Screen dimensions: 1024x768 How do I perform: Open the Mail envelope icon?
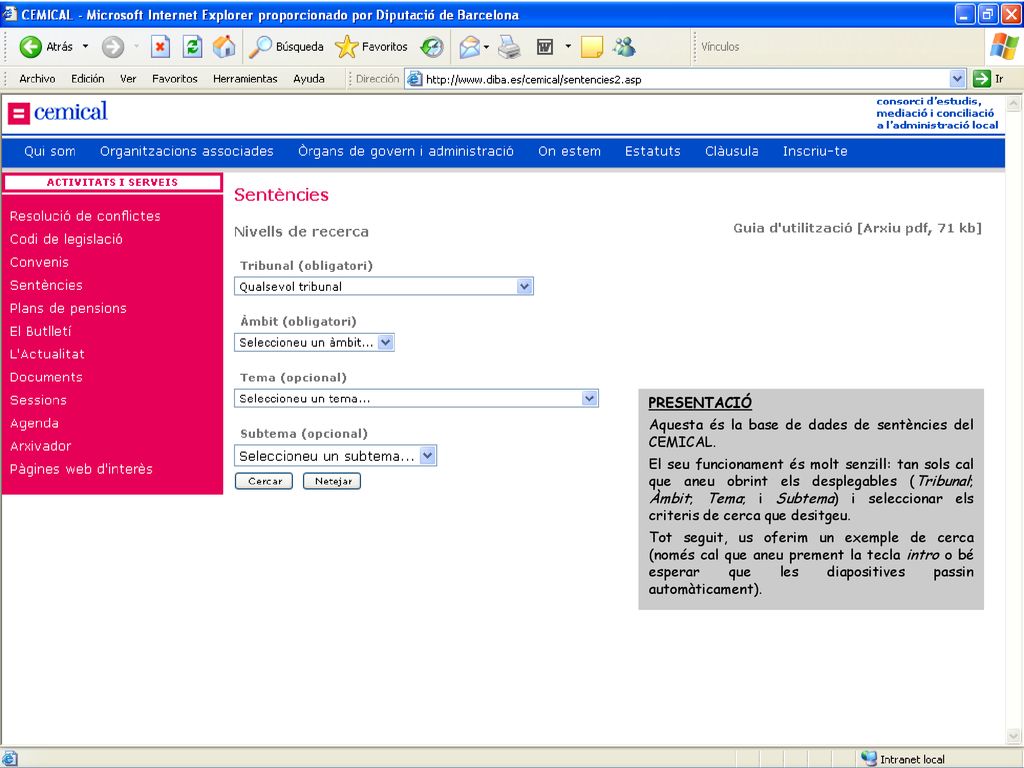coord(470,46)
